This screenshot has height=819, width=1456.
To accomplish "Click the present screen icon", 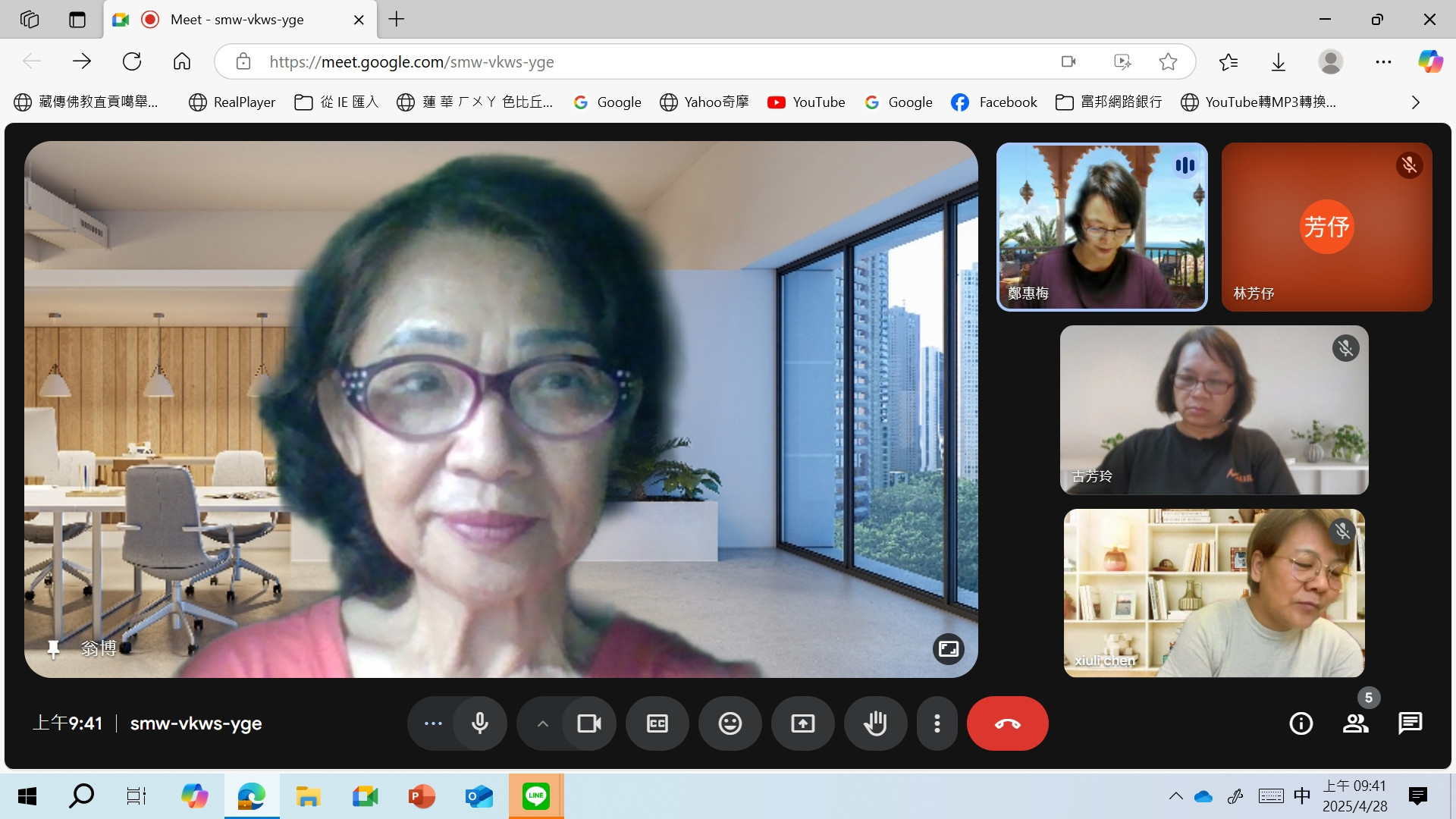I will tap(802, 723).
